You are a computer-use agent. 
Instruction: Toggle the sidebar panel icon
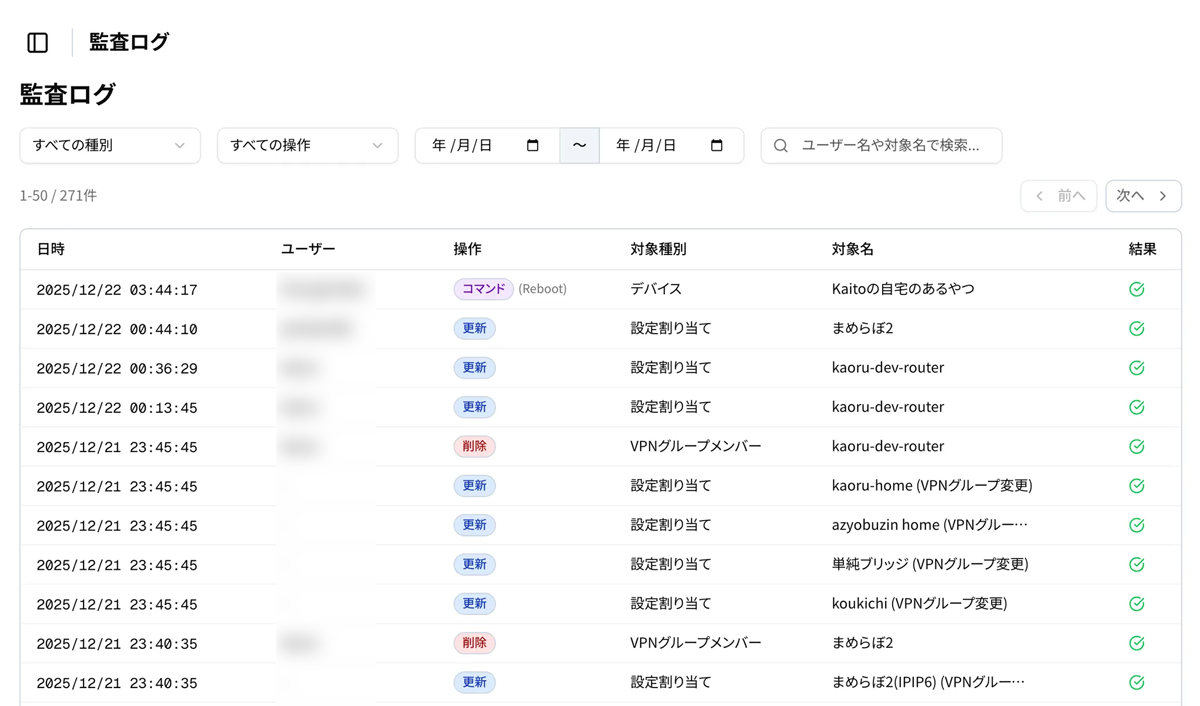[38, 42]
